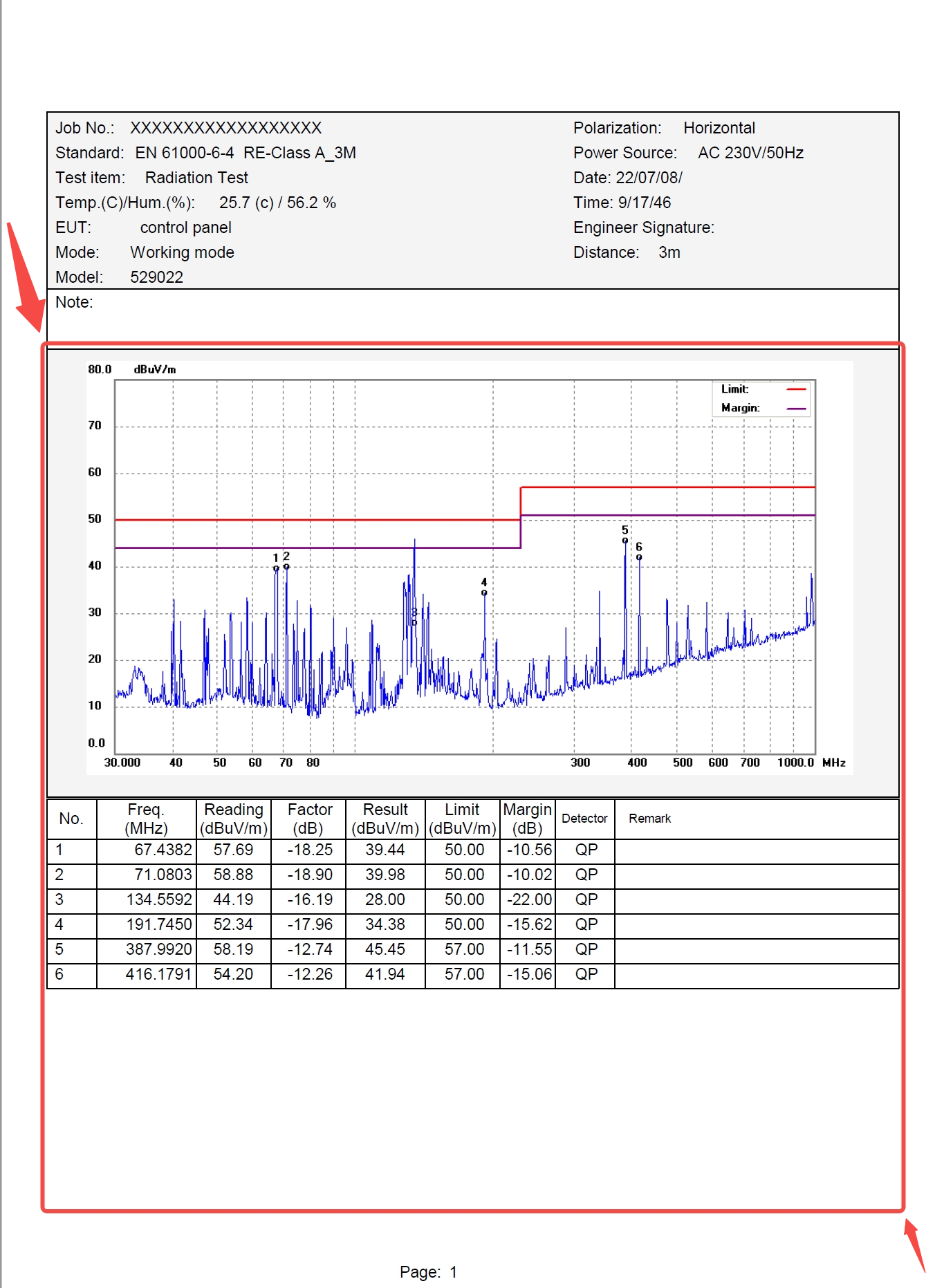This screenshot has height=1288, width=944.
Task: Click the Factor (dB) column header
Action: click(309, 819)
